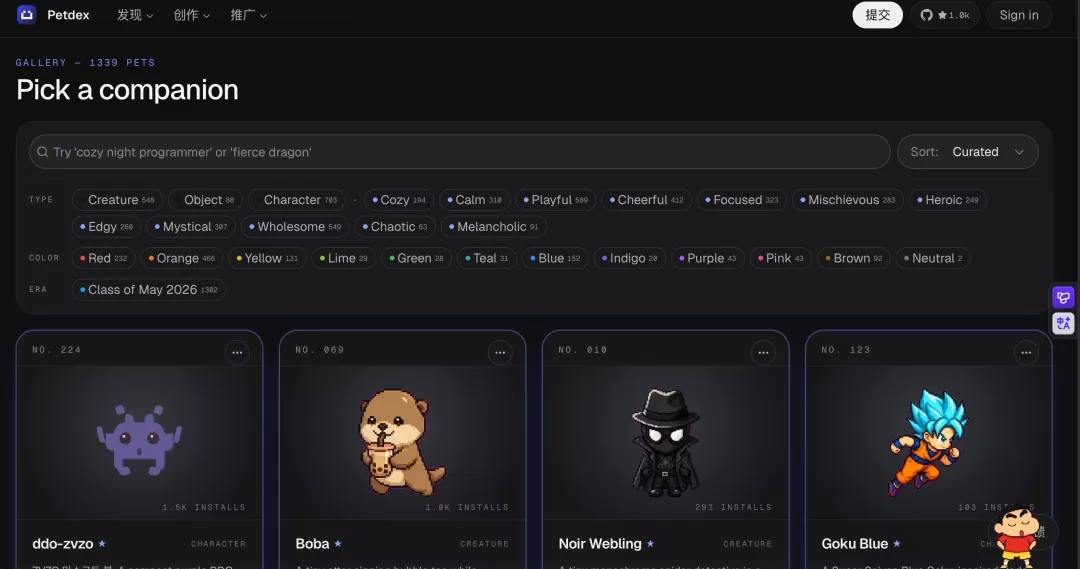Screen dimensions: 1080x569
Task: Open the Noir Webling spider thumbnail
Action: click(x=665, y=442)
